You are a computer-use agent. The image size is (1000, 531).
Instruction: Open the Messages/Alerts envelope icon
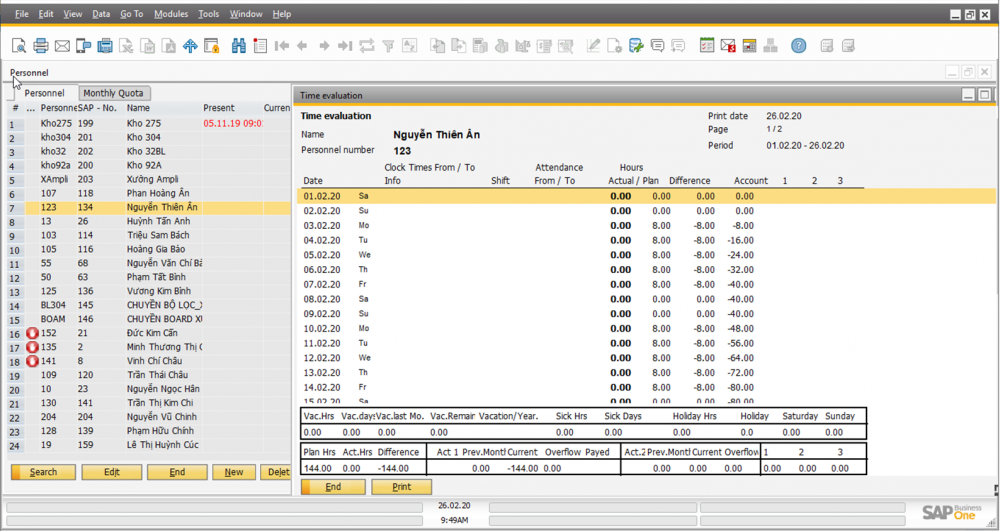pos(728,46)
